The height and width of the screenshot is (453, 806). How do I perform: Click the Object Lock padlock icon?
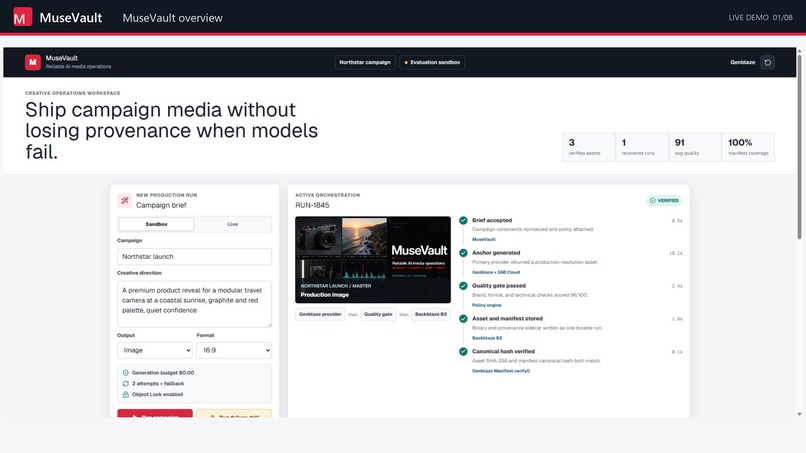pyautogui.click(x=125, y=394)
